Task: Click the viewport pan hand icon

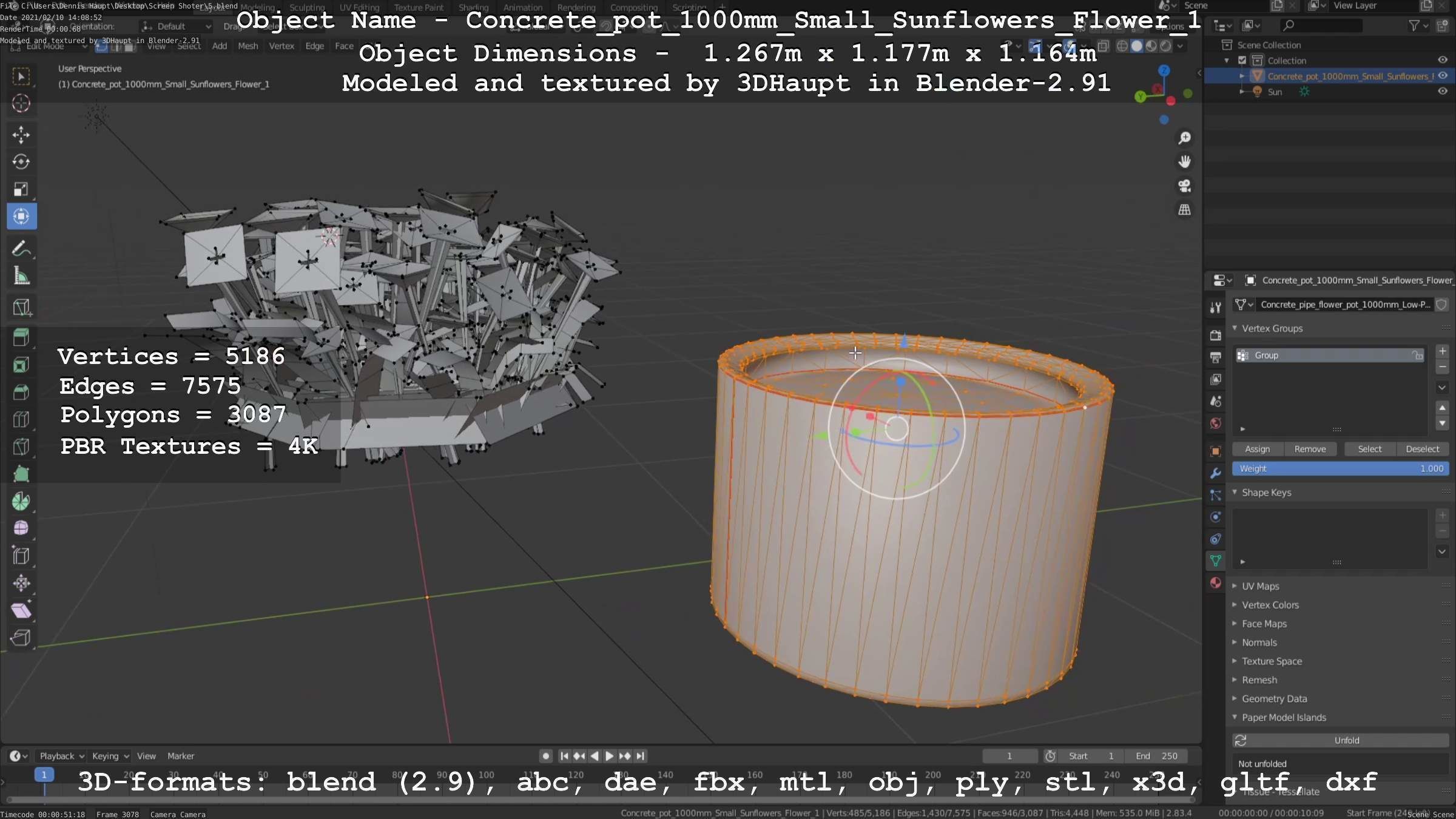Action: tap(1184, 161)
